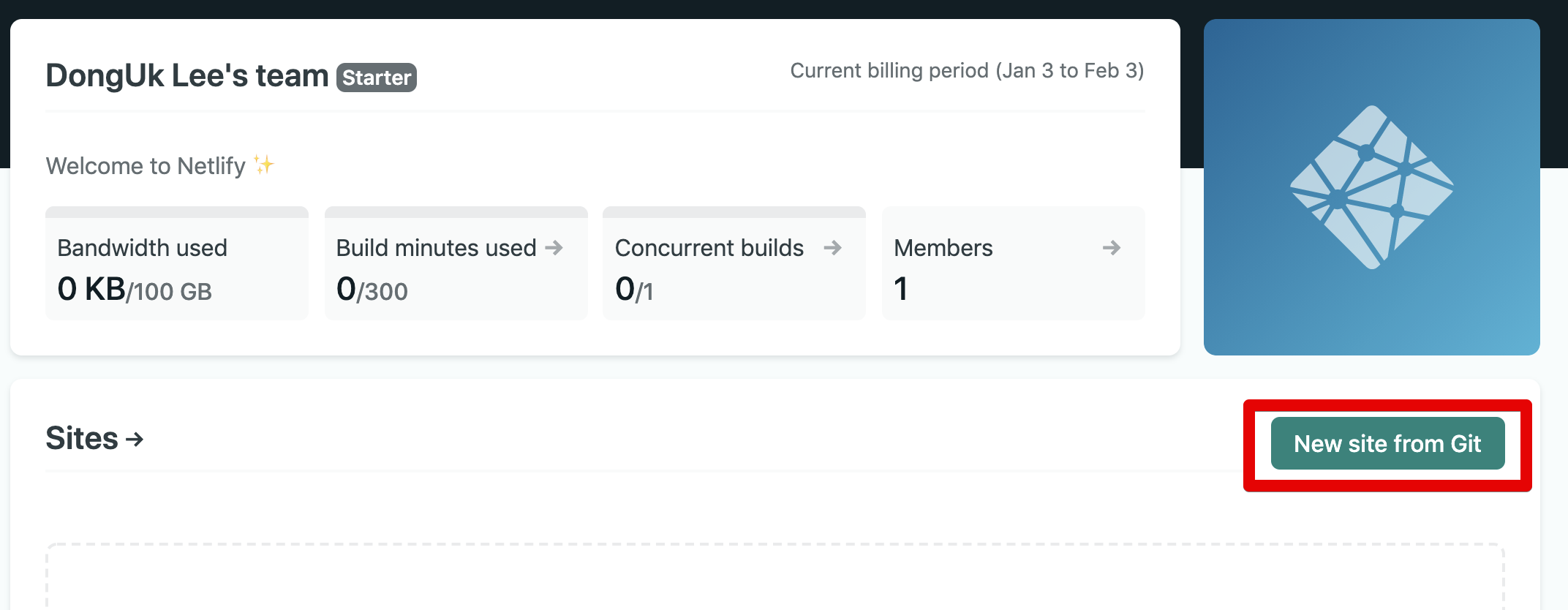Screen dimensions: 1568x610
Task: Click the Members count value 1
Action: [901, 289]
